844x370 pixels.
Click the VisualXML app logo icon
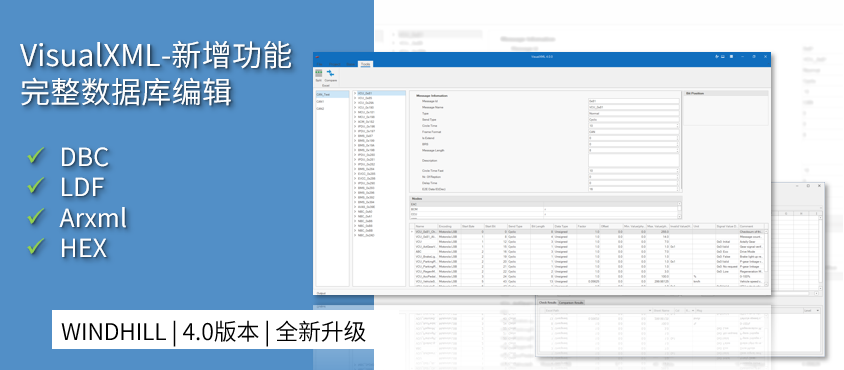pyautogui.click(x=318, y=57)
